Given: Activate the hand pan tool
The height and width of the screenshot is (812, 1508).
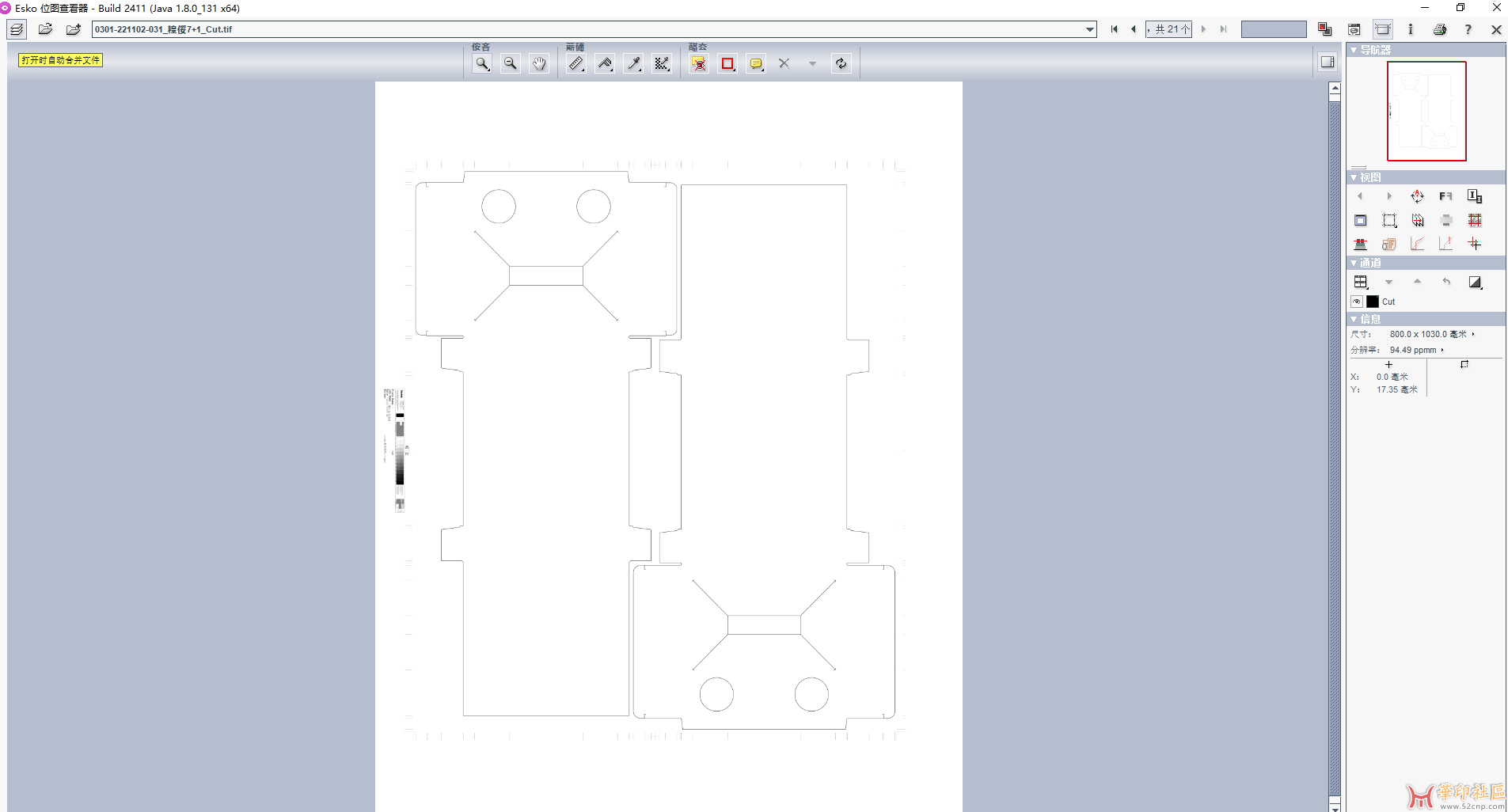Looking at the screenshot, I should pos(539,64).
